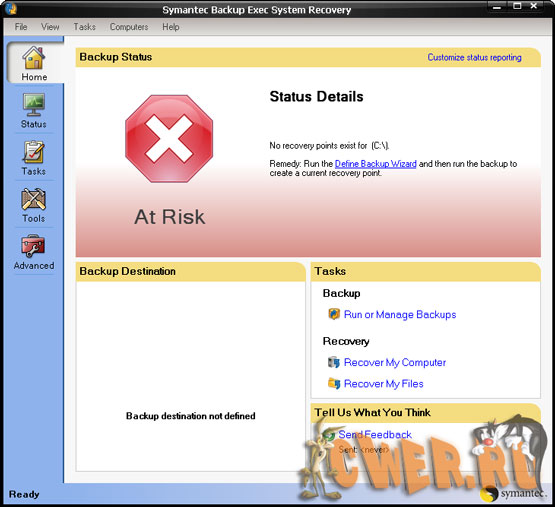Open the Help menu
Image resolution: width=555 pixels, height=507 pixels.
tap(171, 27)
